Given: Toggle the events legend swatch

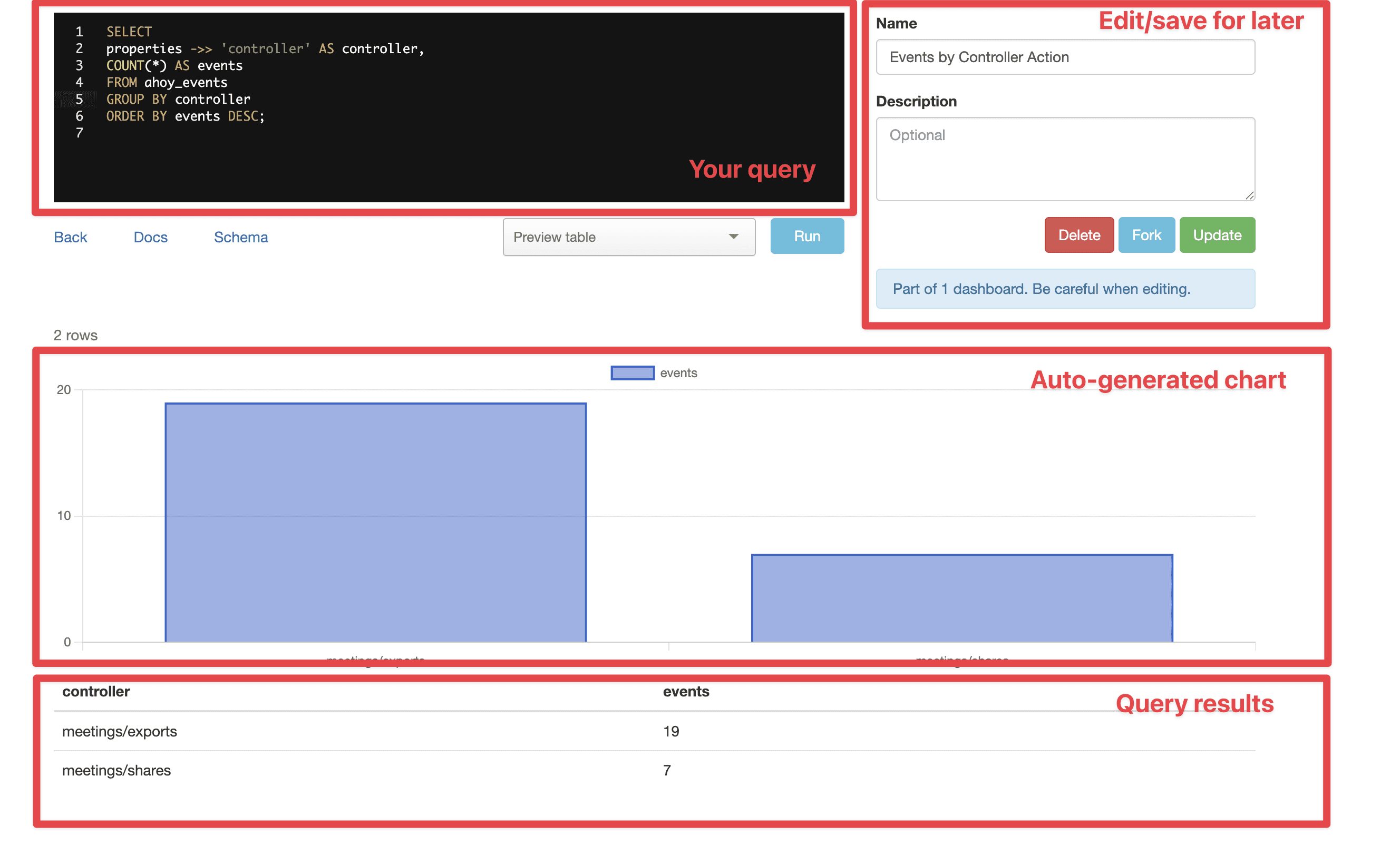Looking at the screenshot, I should pyautogui.click(x=633, y=372).
